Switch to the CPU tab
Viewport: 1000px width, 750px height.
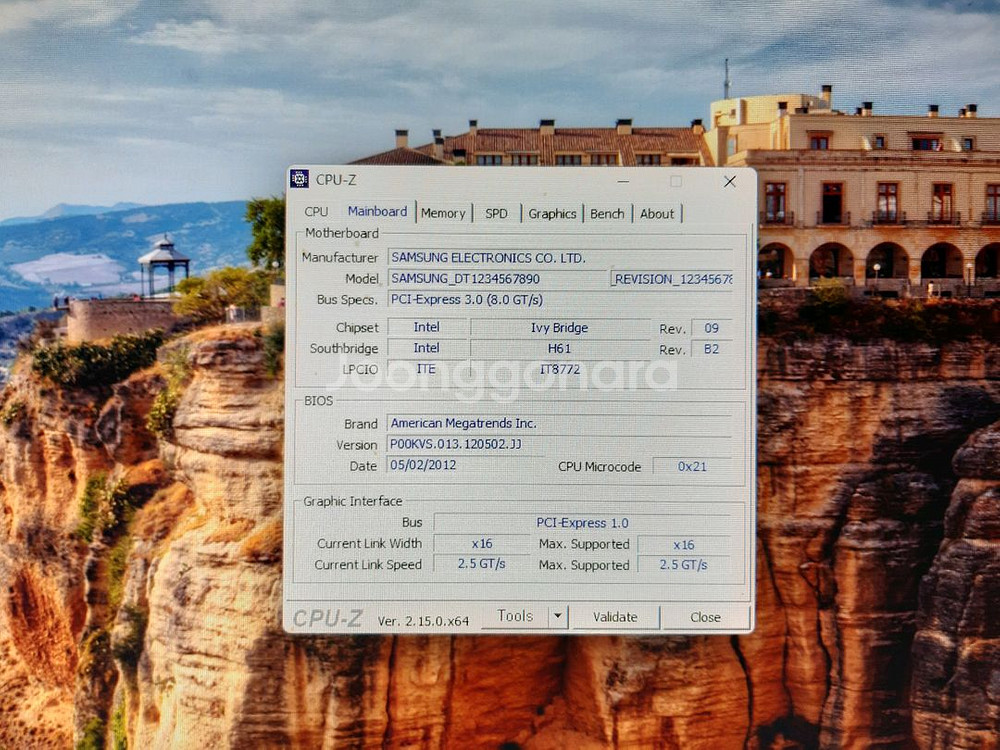click(316, 212)
